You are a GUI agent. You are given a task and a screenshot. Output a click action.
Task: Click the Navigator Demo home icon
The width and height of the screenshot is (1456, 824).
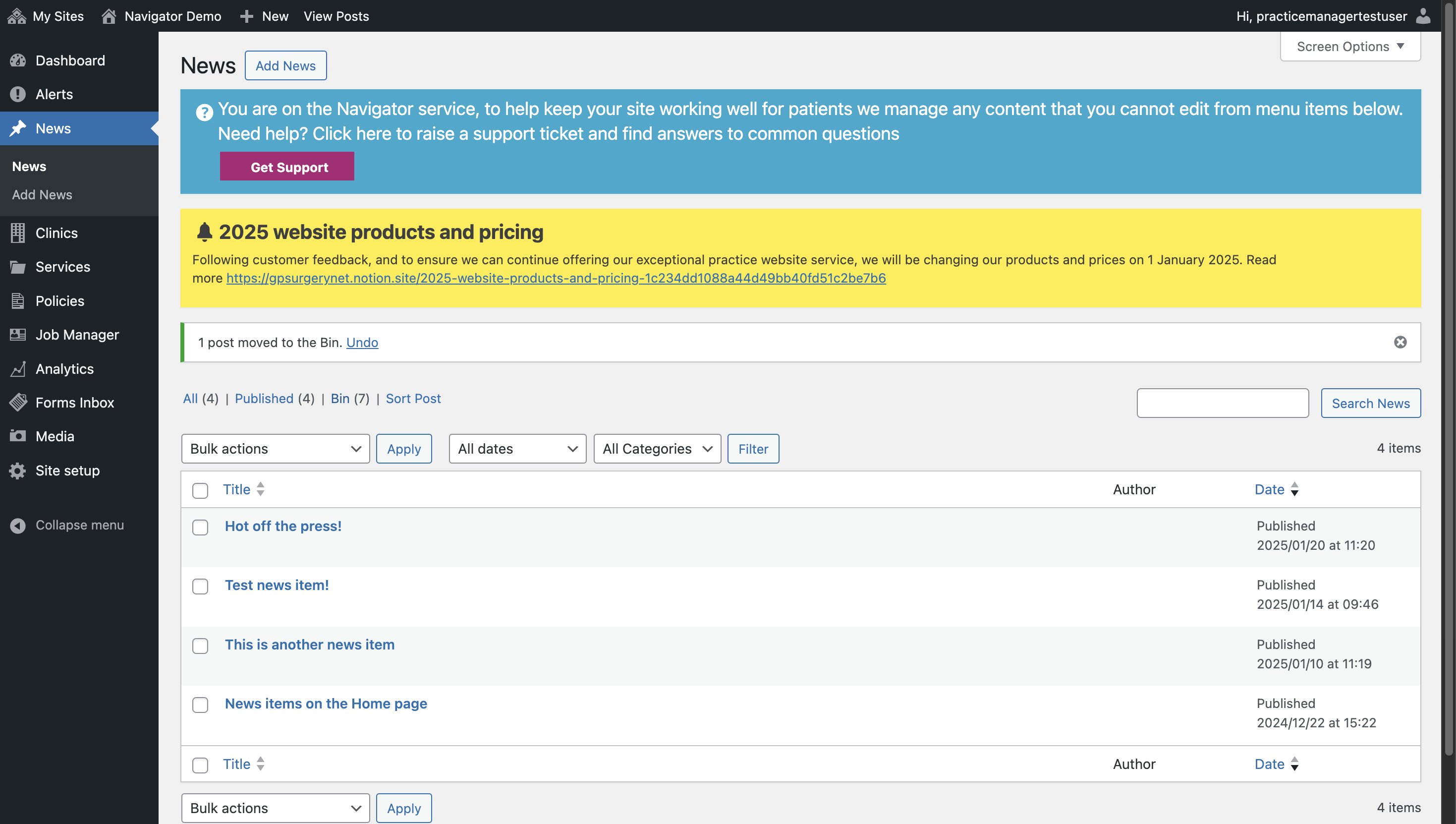tap(109, 16)
